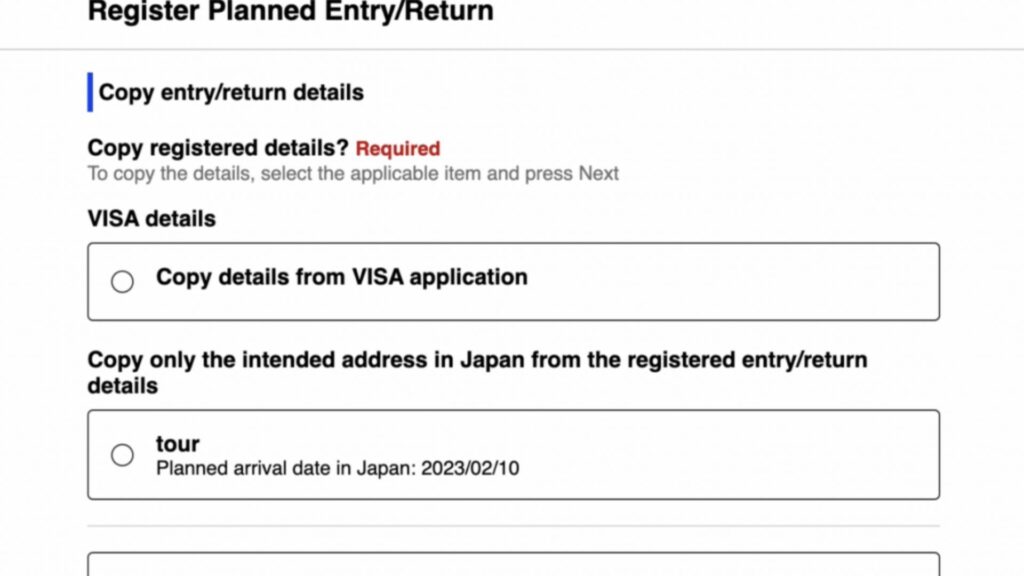Click the radio circle beside tour
The image size is (1024, 576).
click(122, 454)
